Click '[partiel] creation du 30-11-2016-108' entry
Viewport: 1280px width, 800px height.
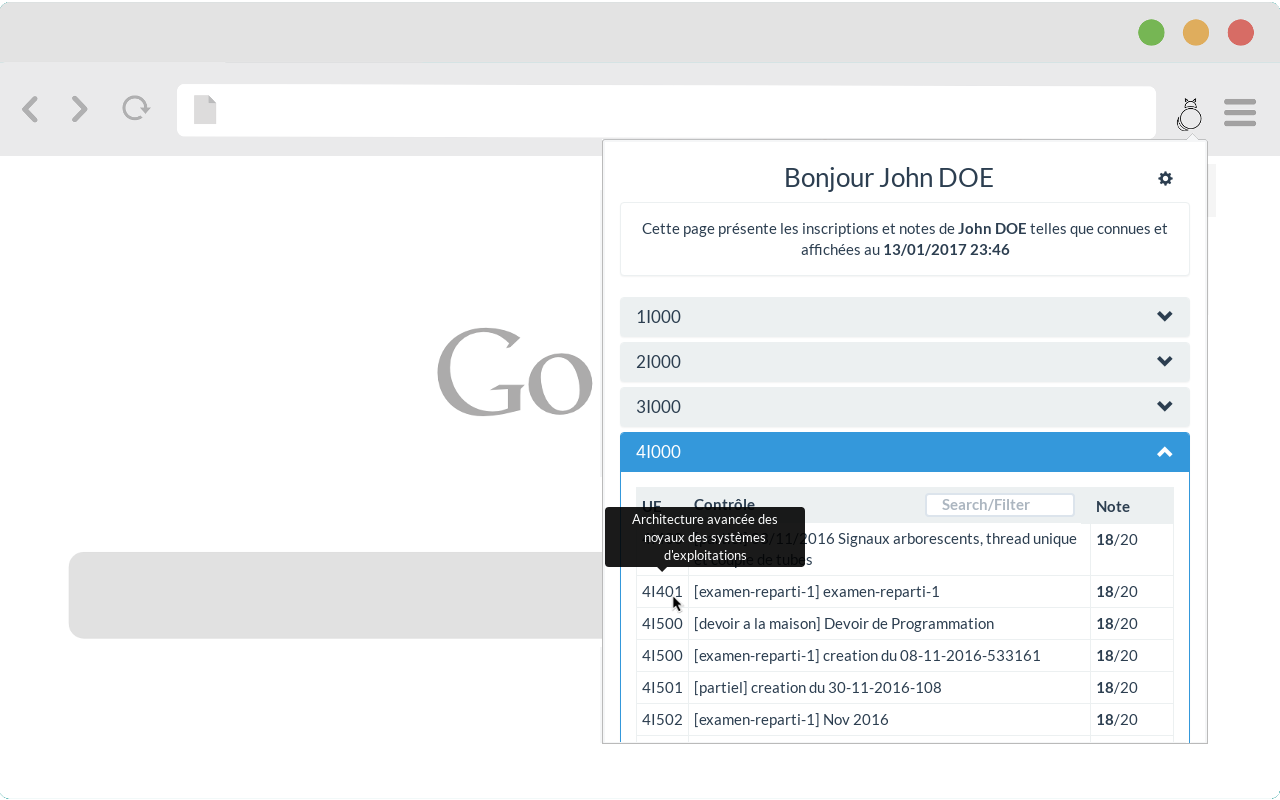(x=818, y=688)
